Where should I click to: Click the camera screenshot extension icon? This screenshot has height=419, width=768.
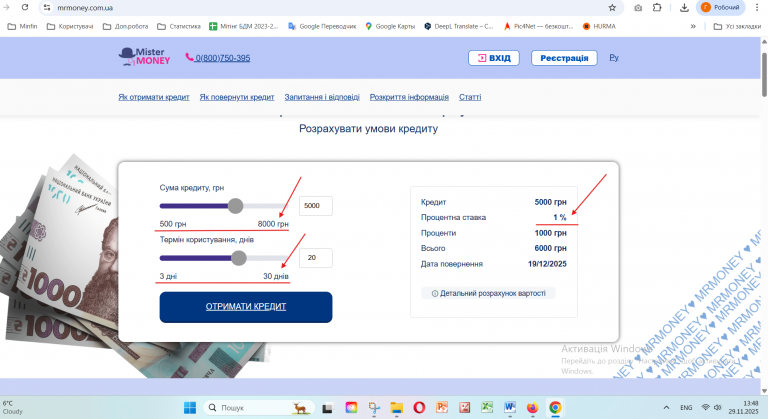tap(638, 7)
